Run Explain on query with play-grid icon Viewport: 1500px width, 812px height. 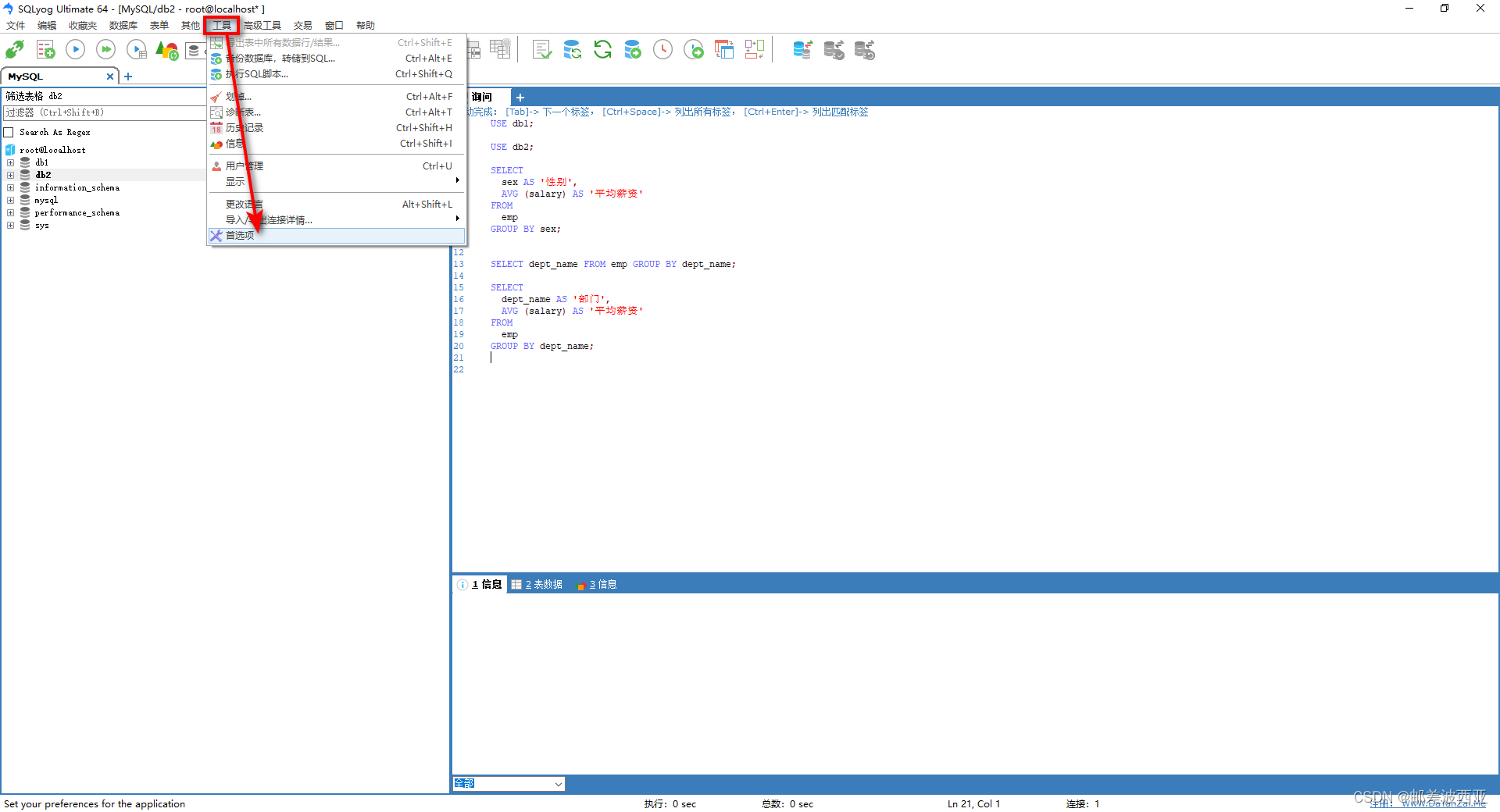[137, 49]
